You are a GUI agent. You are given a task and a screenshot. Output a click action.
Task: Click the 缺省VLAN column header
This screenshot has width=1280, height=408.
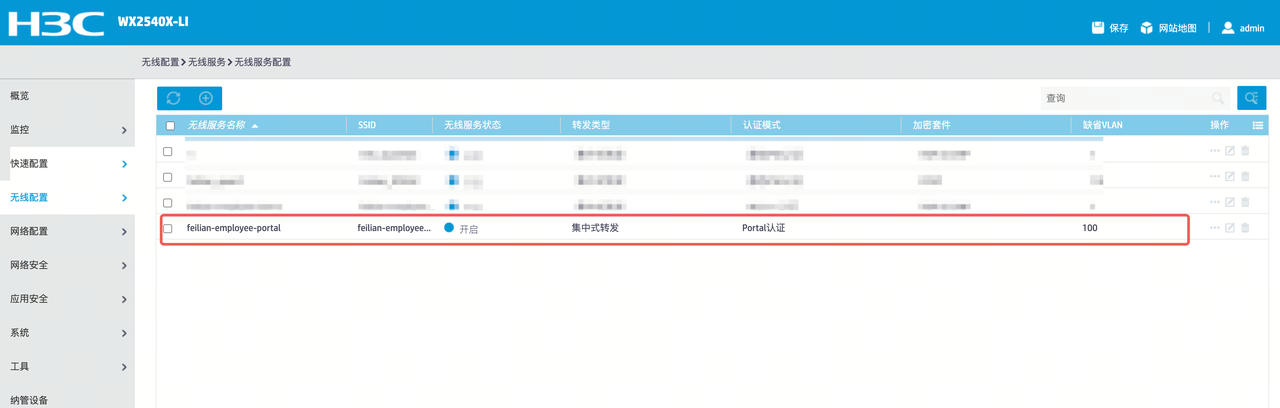point(1104,126)
